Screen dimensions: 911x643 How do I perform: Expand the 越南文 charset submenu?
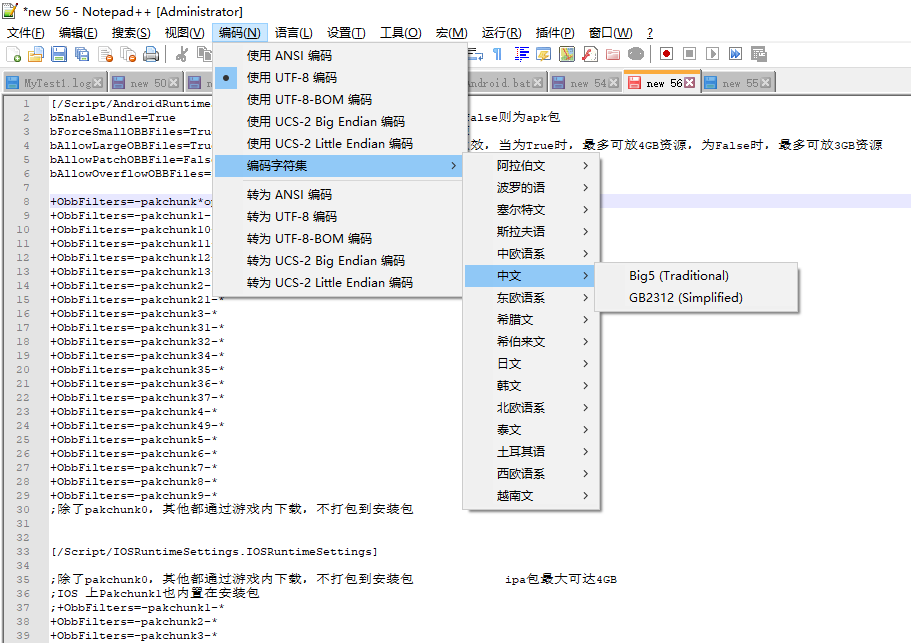(531, 496)
